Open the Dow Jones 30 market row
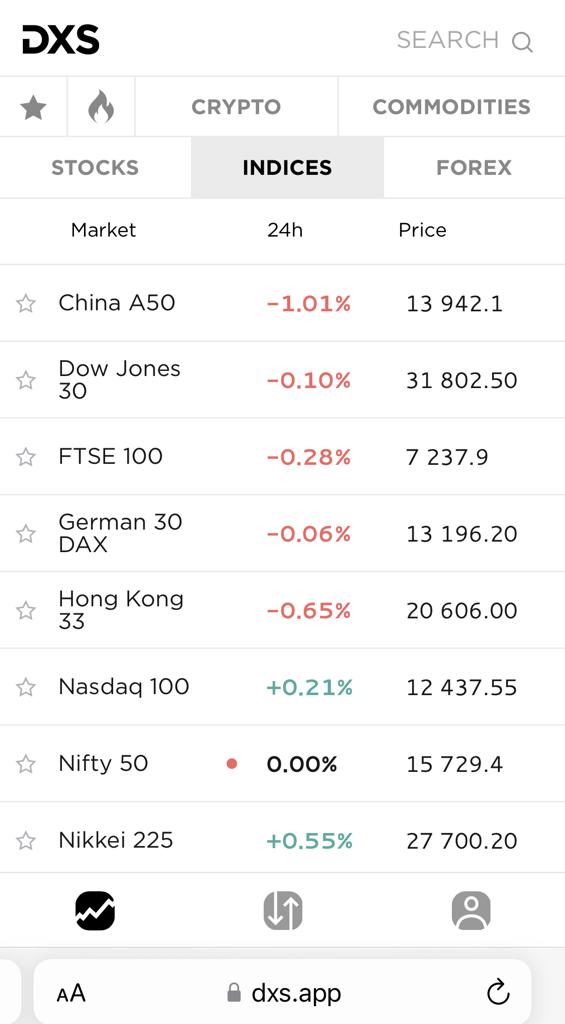This screenshot has height=1024, width=565. (x=282, y=380)
